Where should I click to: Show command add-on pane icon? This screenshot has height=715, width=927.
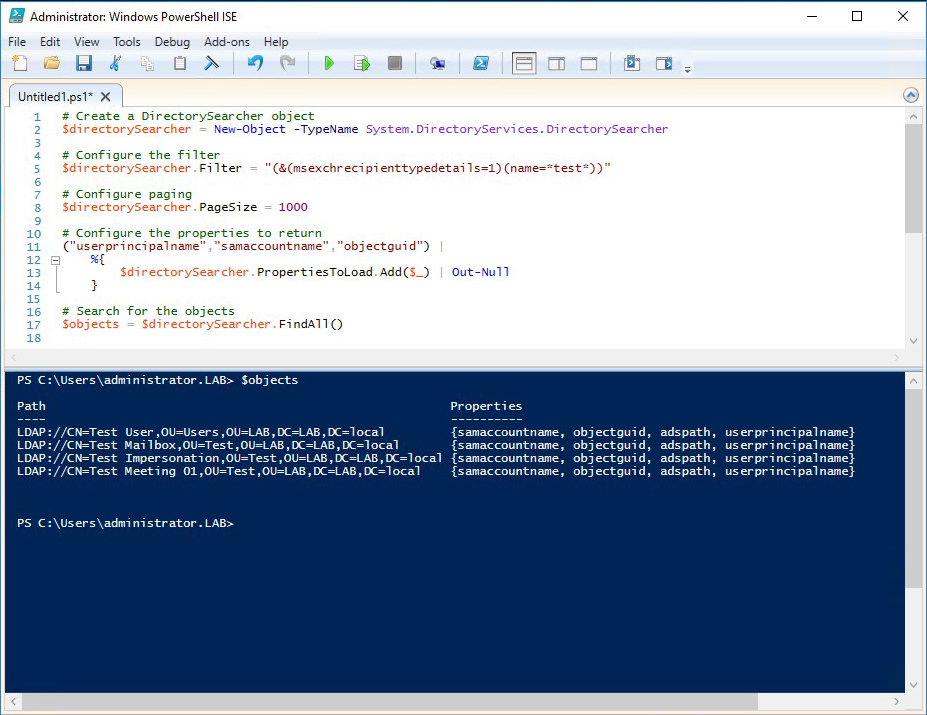tap(664, 63)
